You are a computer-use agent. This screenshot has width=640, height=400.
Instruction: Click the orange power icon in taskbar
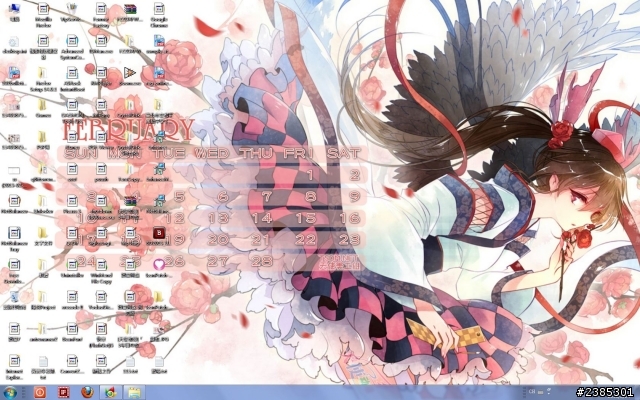point(40,393)
